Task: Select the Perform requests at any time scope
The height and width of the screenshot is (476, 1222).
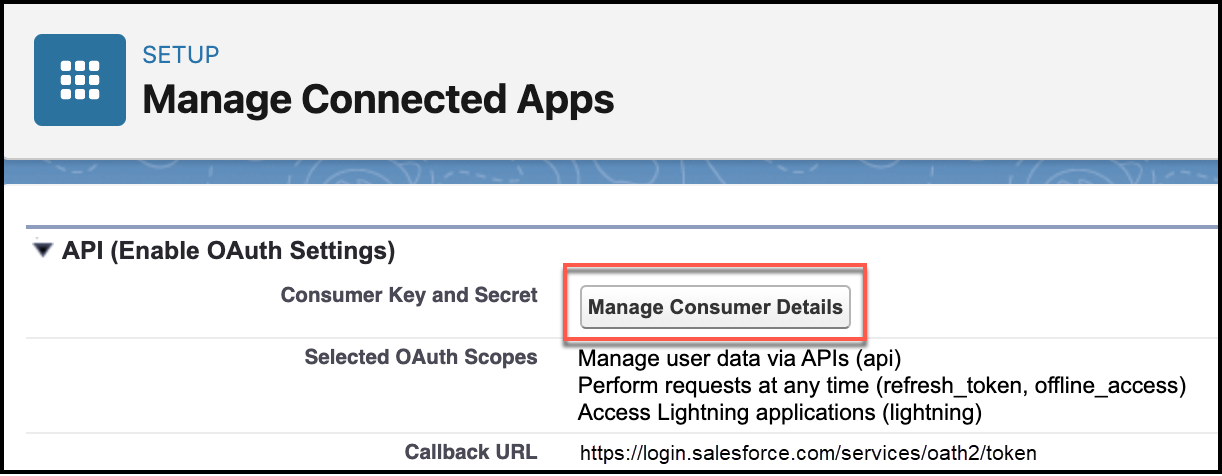Action: point(881,385)
